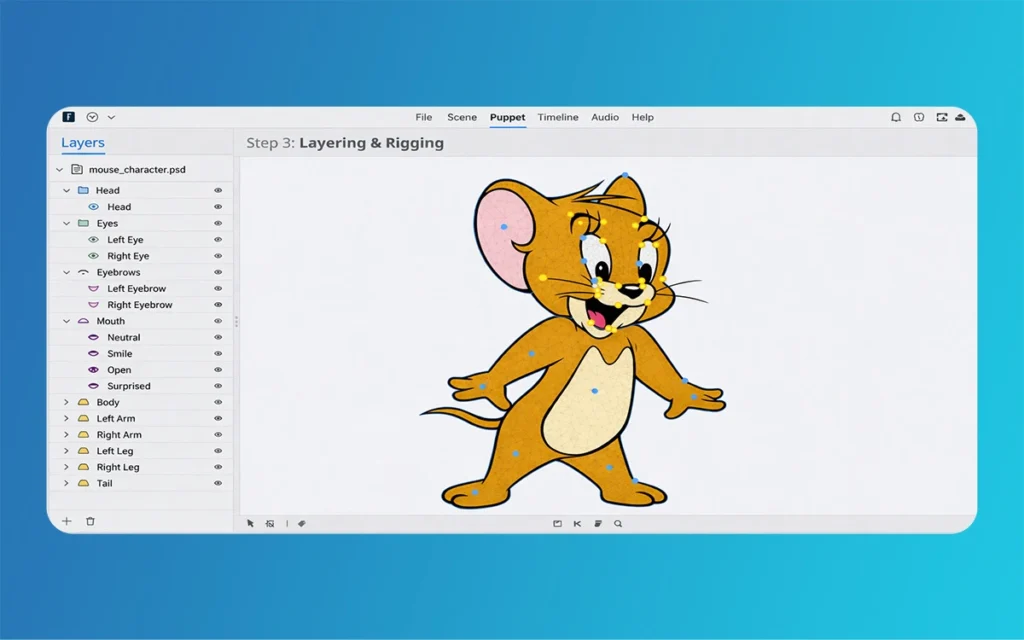This screenshot has height=640, width=1024.
Task: Hide the Left Eye layer
Action: pos(218,240)
